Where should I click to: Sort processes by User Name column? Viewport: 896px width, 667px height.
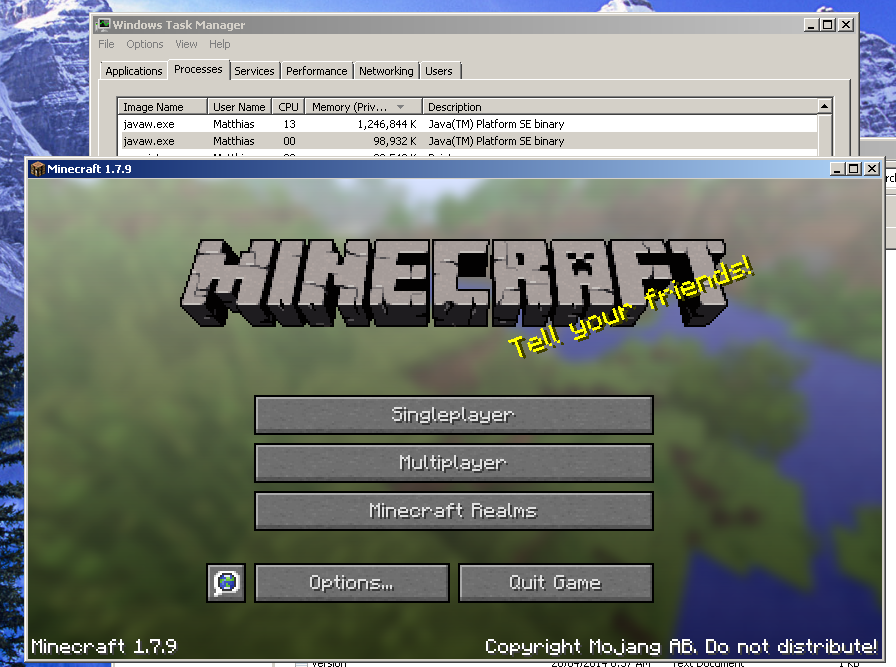coord(239,107)
